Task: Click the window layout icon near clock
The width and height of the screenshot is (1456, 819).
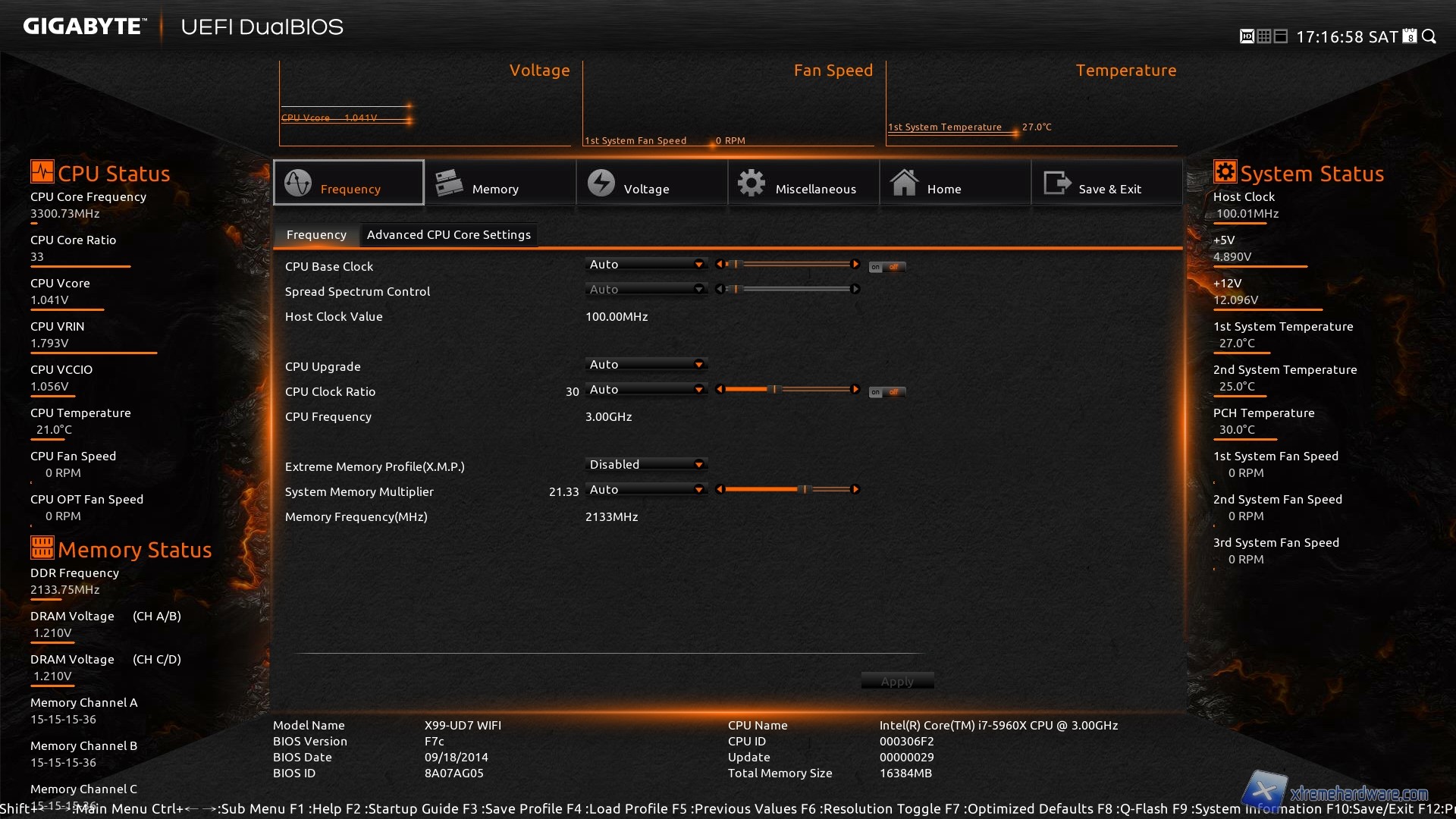Action: [1281, 36]
